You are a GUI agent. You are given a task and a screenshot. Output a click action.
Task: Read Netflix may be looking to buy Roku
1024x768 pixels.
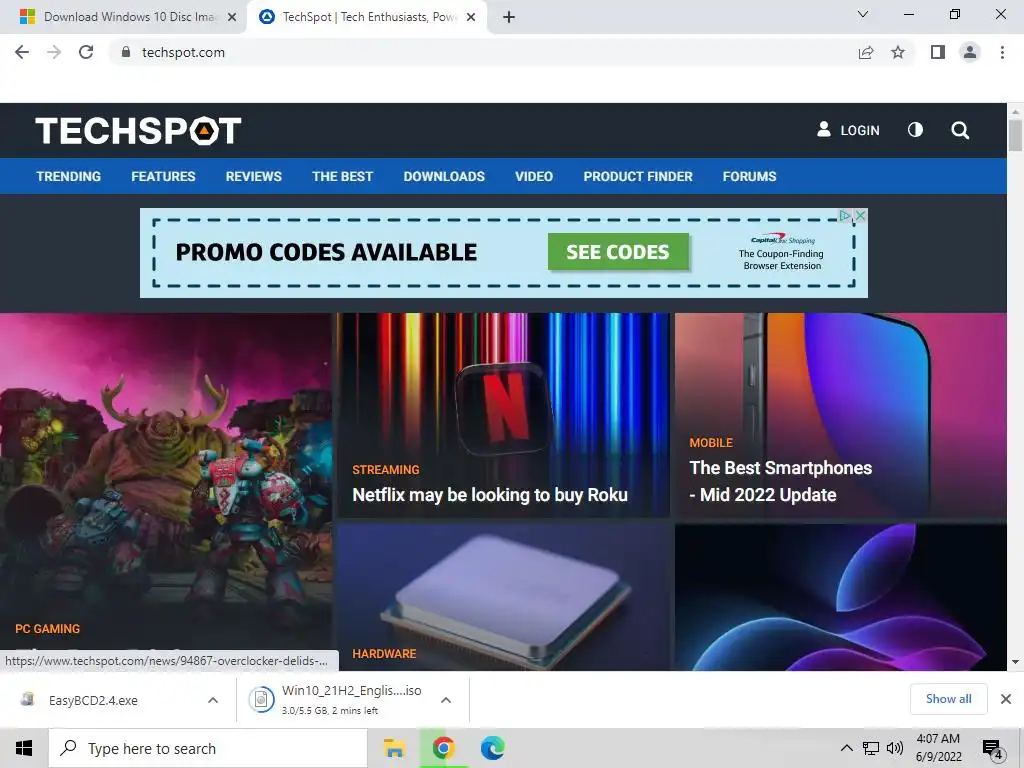tap(490, 495)
